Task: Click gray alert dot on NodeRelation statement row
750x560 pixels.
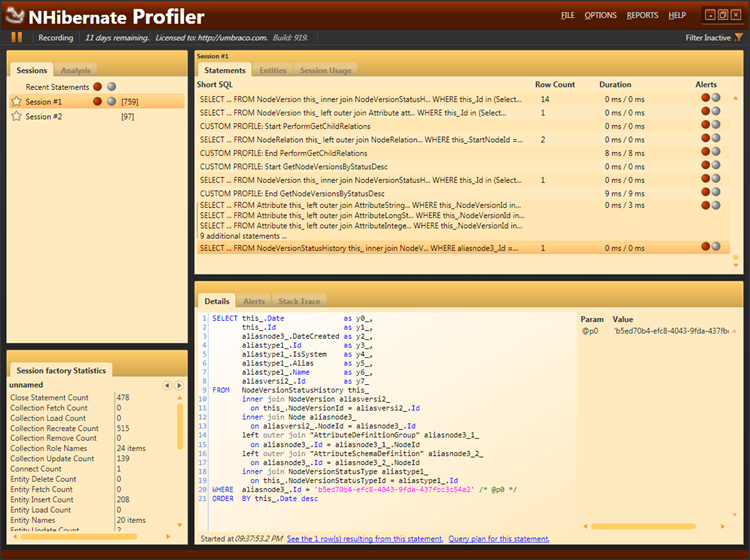Action: 716,138
